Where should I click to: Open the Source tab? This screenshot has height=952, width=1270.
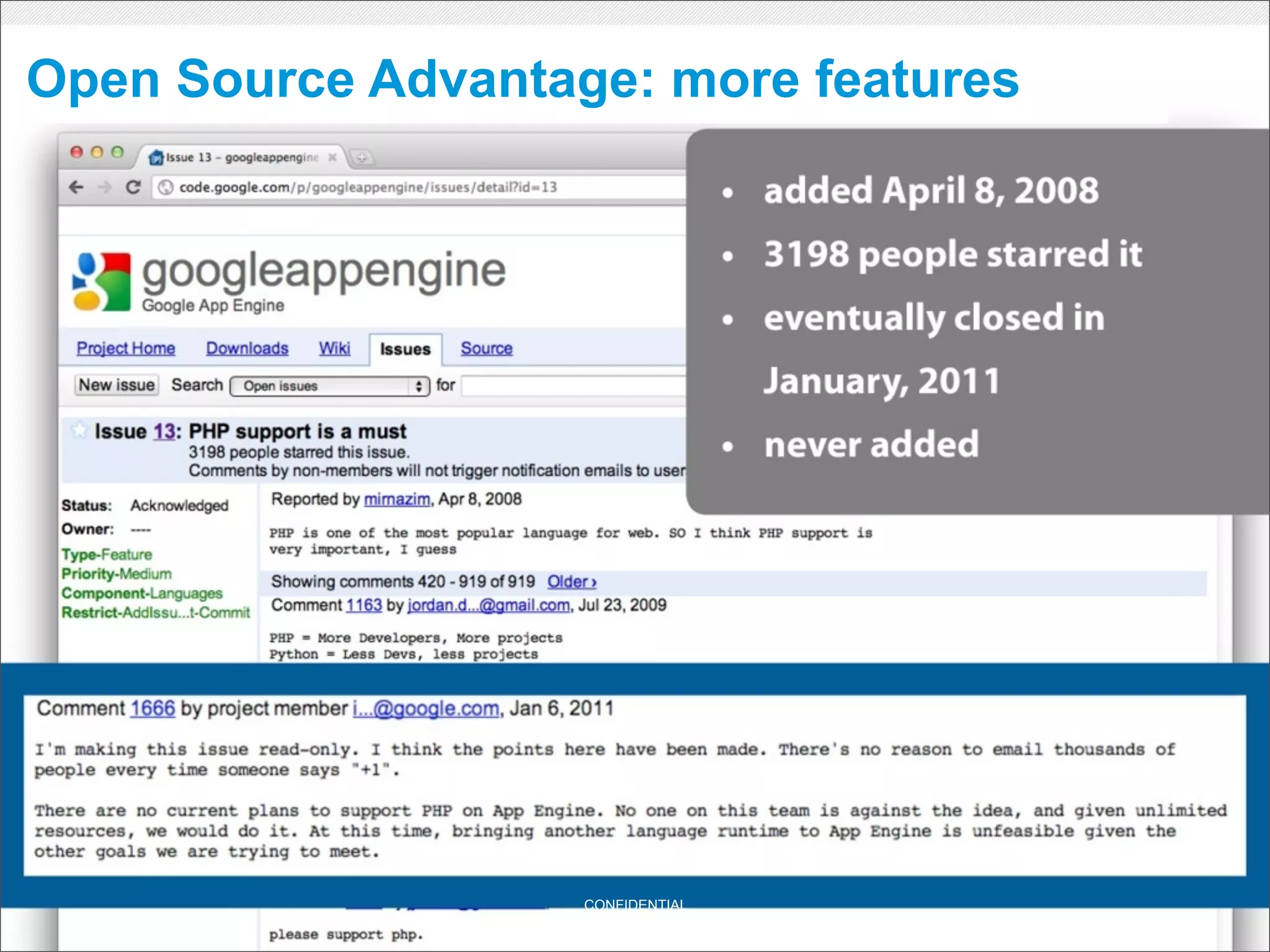(487, 348)
